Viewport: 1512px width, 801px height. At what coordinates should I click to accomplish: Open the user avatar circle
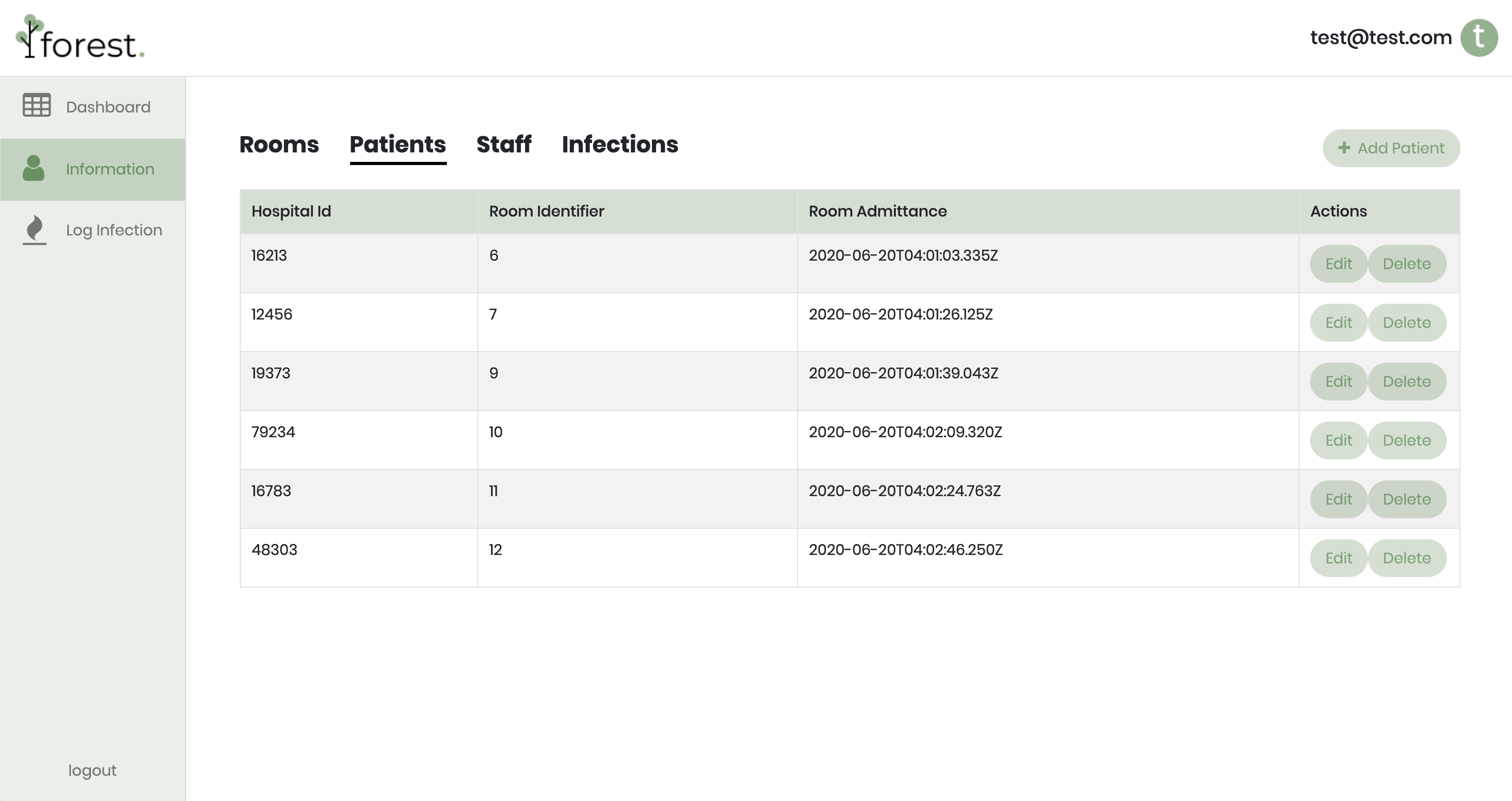1478,37
